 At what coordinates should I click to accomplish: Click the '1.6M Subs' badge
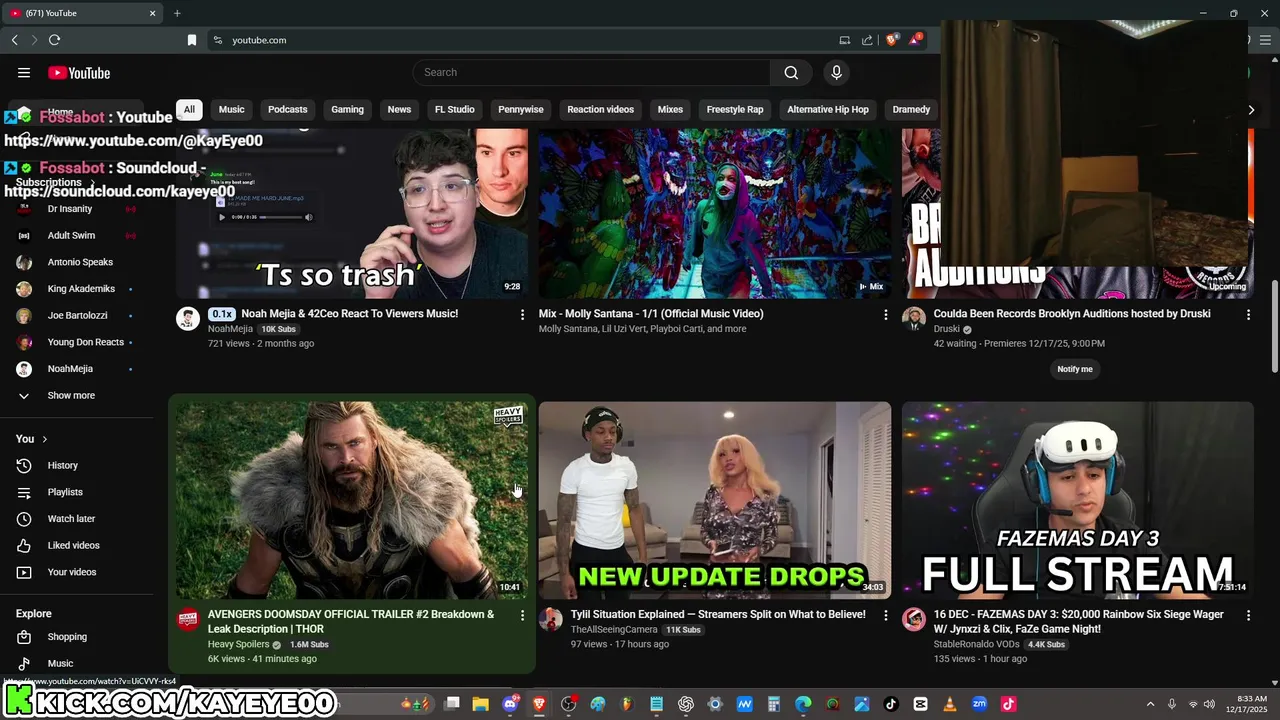click(x=309, y=645)
